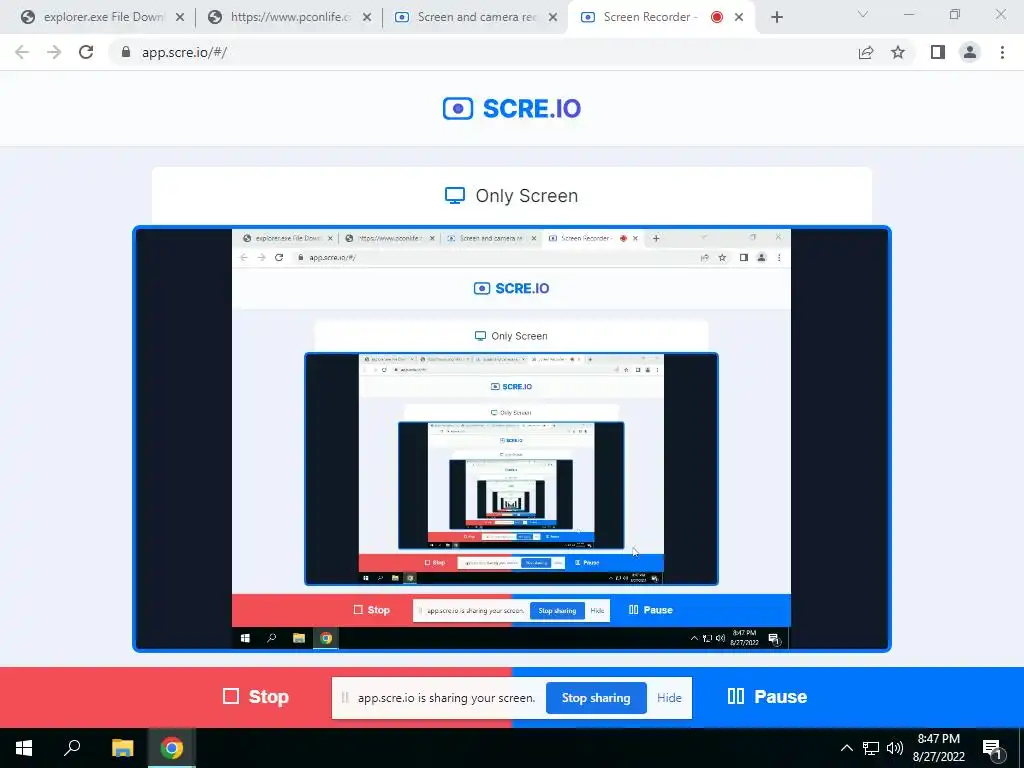Click the Chrome taskbar icon
Screen dimensions: 1024x768
[x=172, y=748]
